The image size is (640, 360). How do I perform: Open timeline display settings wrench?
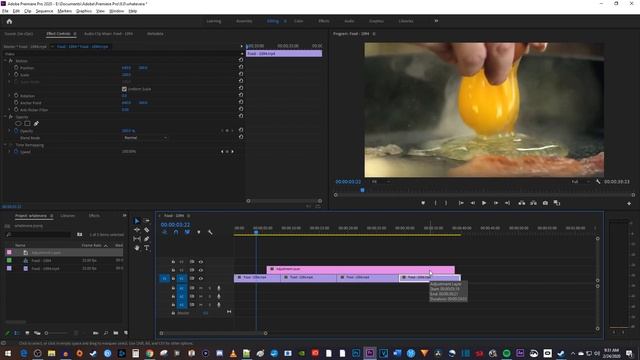pyautogui.click(x=210, y=232)
